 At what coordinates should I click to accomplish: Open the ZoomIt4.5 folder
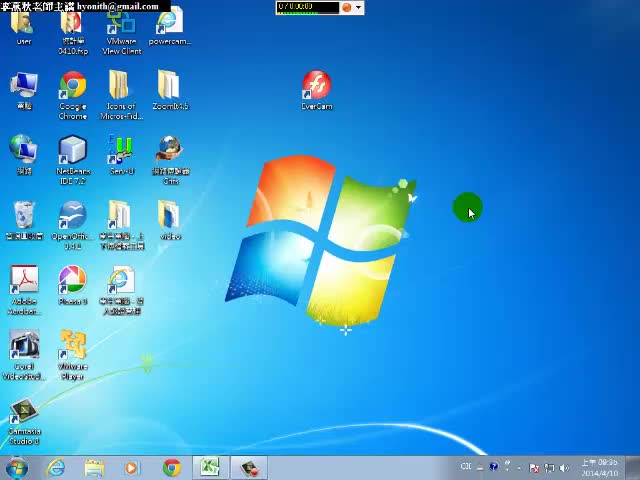pos(170,91)
